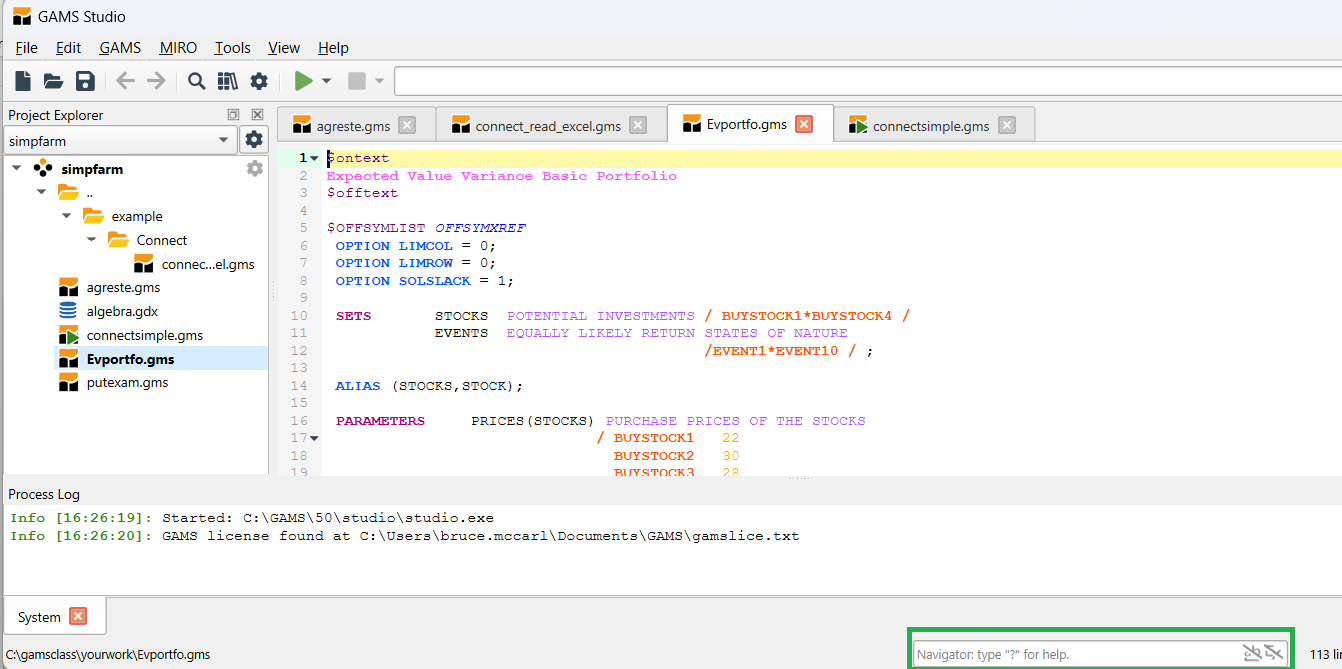Click the Navigator input field
The image size is (1342, 669).
[x=1075, y=654]
